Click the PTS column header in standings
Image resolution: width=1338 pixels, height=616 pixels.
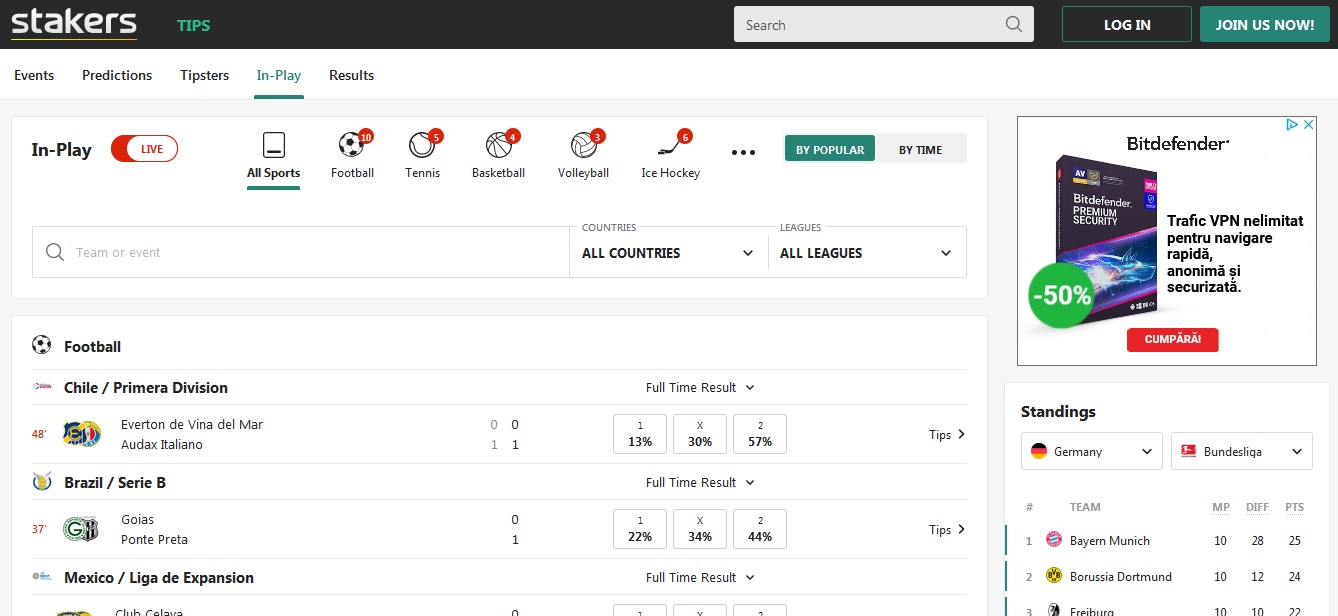(1295, 507)
